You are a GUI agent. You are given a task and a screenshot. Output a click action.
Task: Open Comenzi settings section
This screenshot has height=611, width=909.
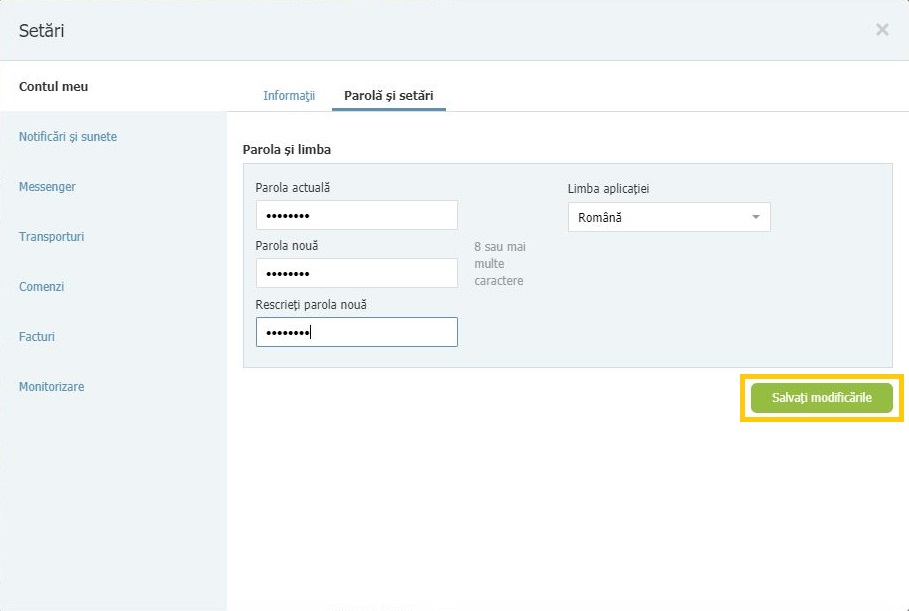[41, 286]
